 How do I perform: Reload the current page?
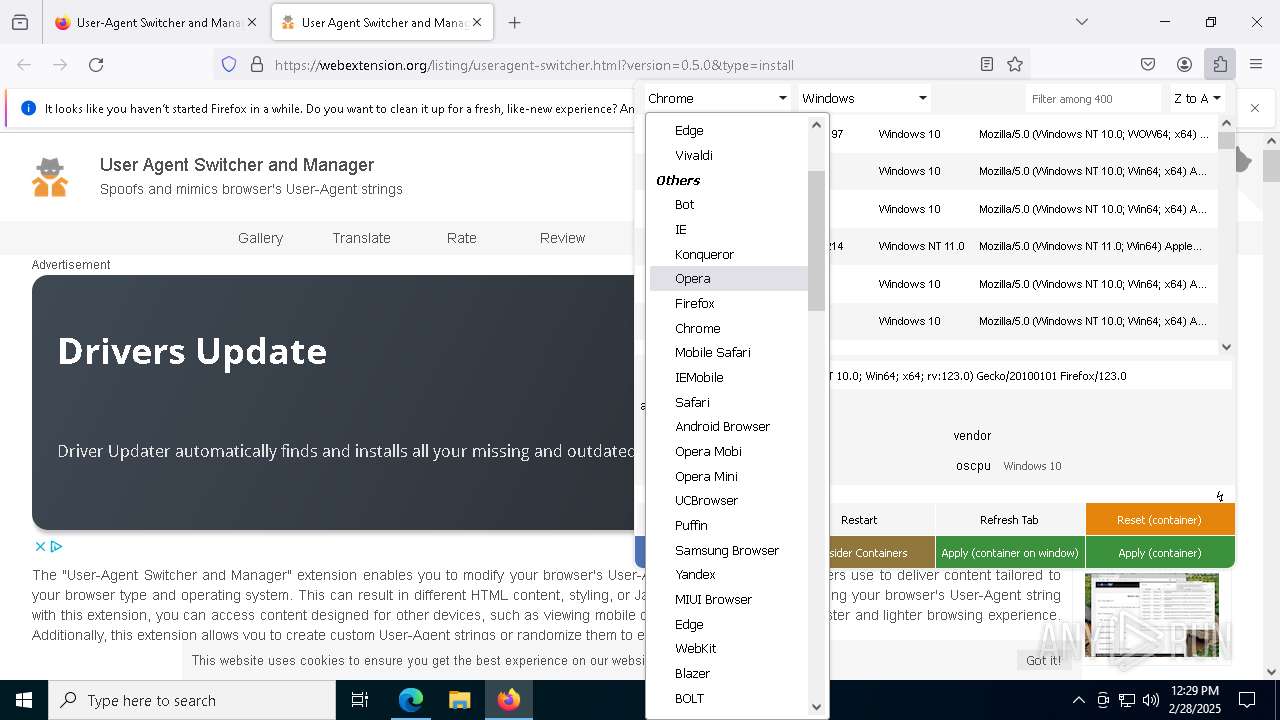coord(96,65)
